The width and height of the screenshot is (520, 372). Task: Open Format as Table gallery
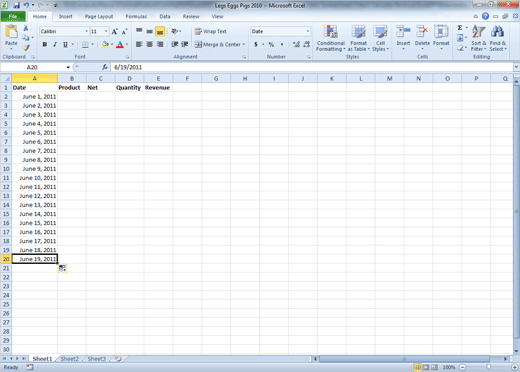(359, 38)
